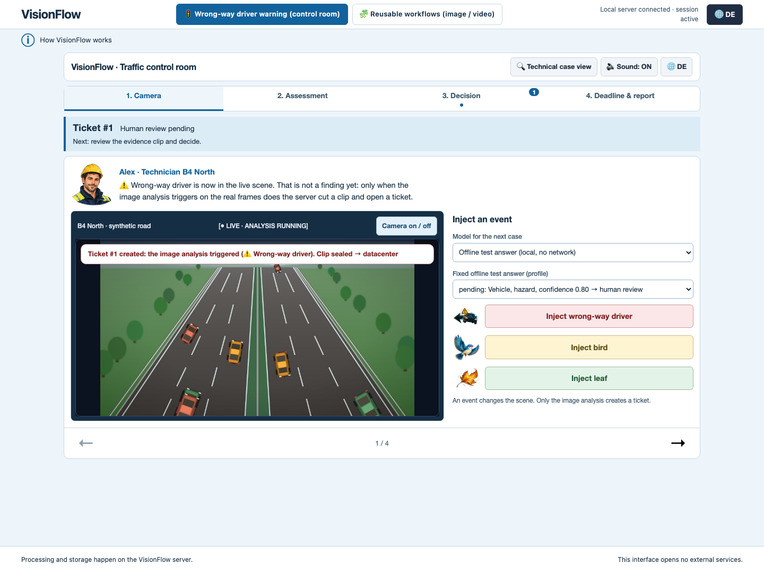Image resolution: width=764 pixels, height=573 pixels.
Task: Click the blue bird icon
Action: [x=466, y=347]
